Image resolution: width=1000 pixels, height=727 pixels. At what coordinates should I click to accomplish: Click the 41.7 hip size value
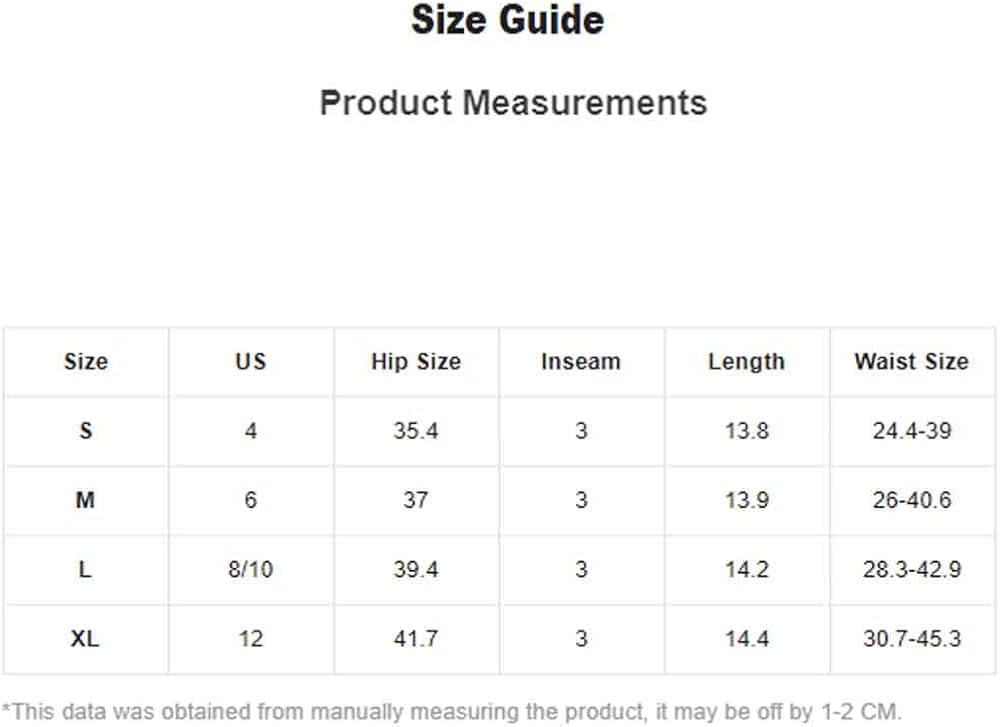pos(416,638)
